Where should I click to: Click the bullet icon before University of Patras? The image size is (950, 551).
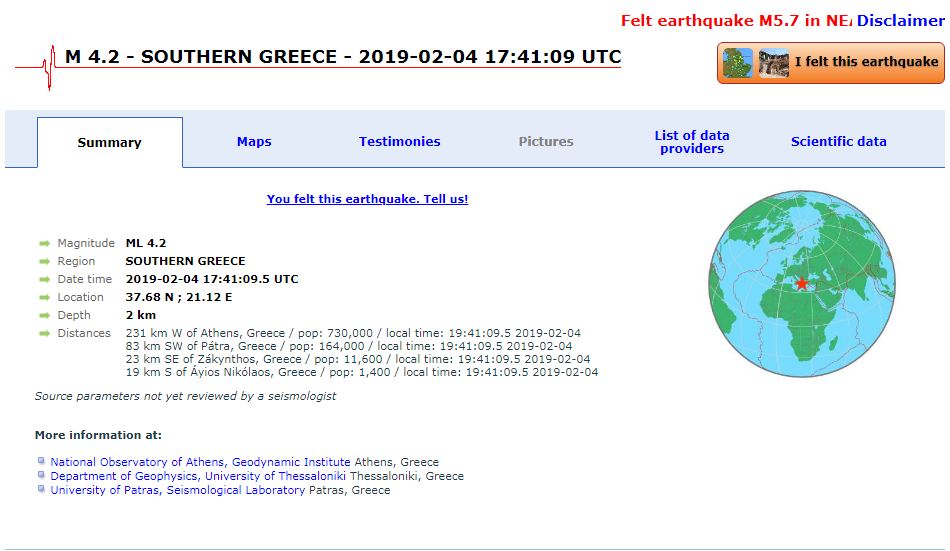(x=41, y=490)
